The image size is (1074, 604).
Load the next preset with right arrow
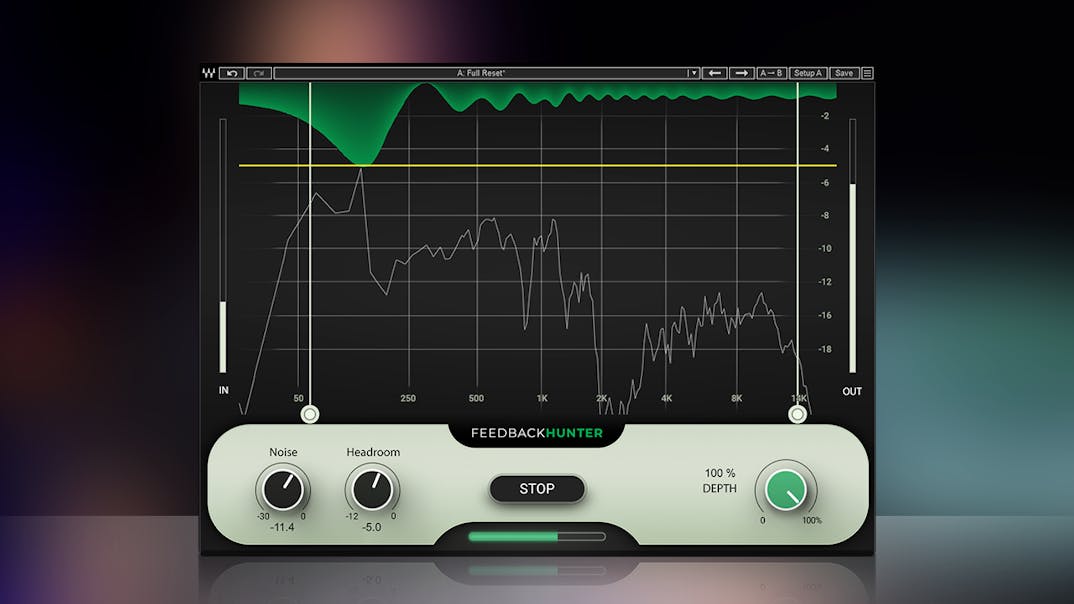tap(741, 73)
